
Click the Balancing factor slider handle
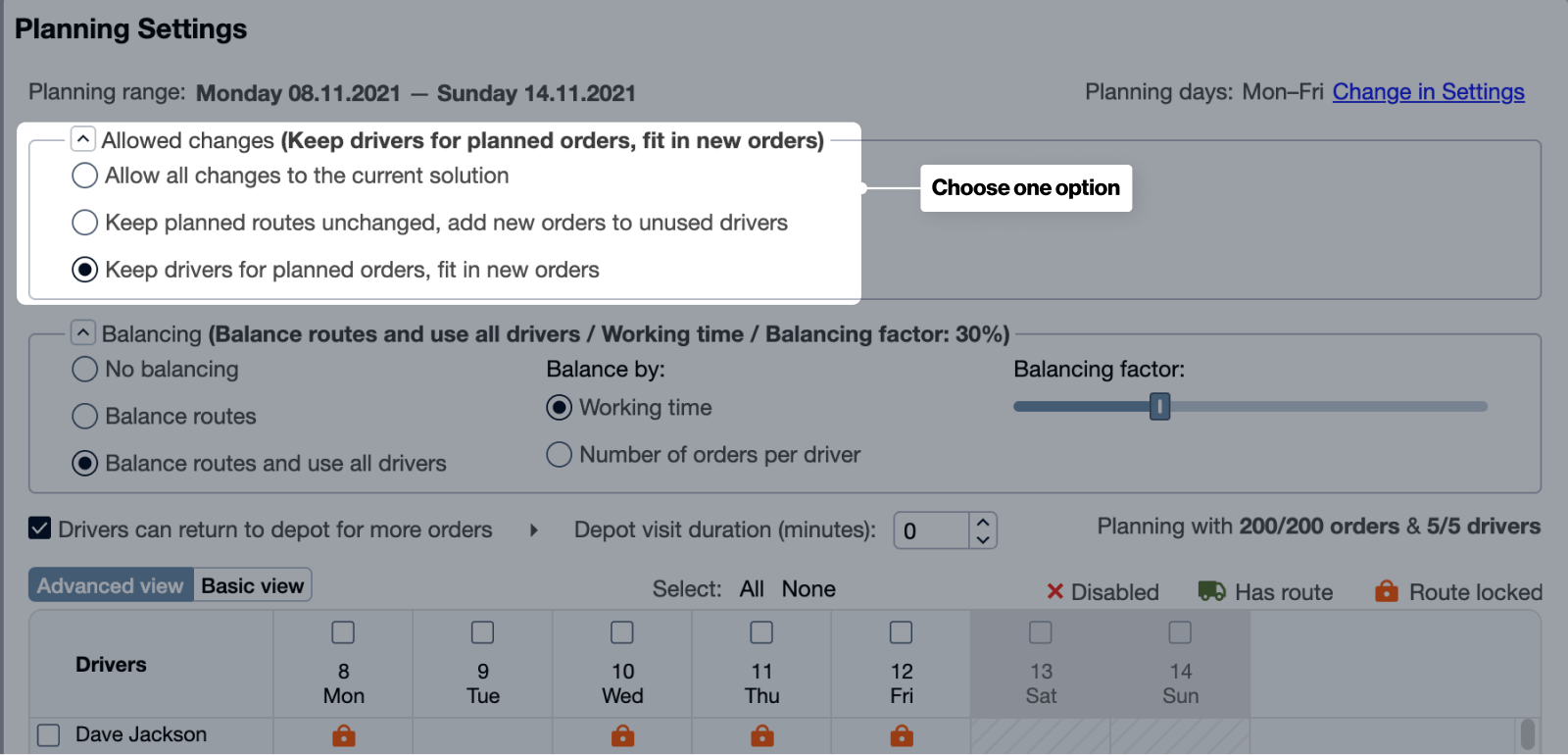[x=1159, y=406]
